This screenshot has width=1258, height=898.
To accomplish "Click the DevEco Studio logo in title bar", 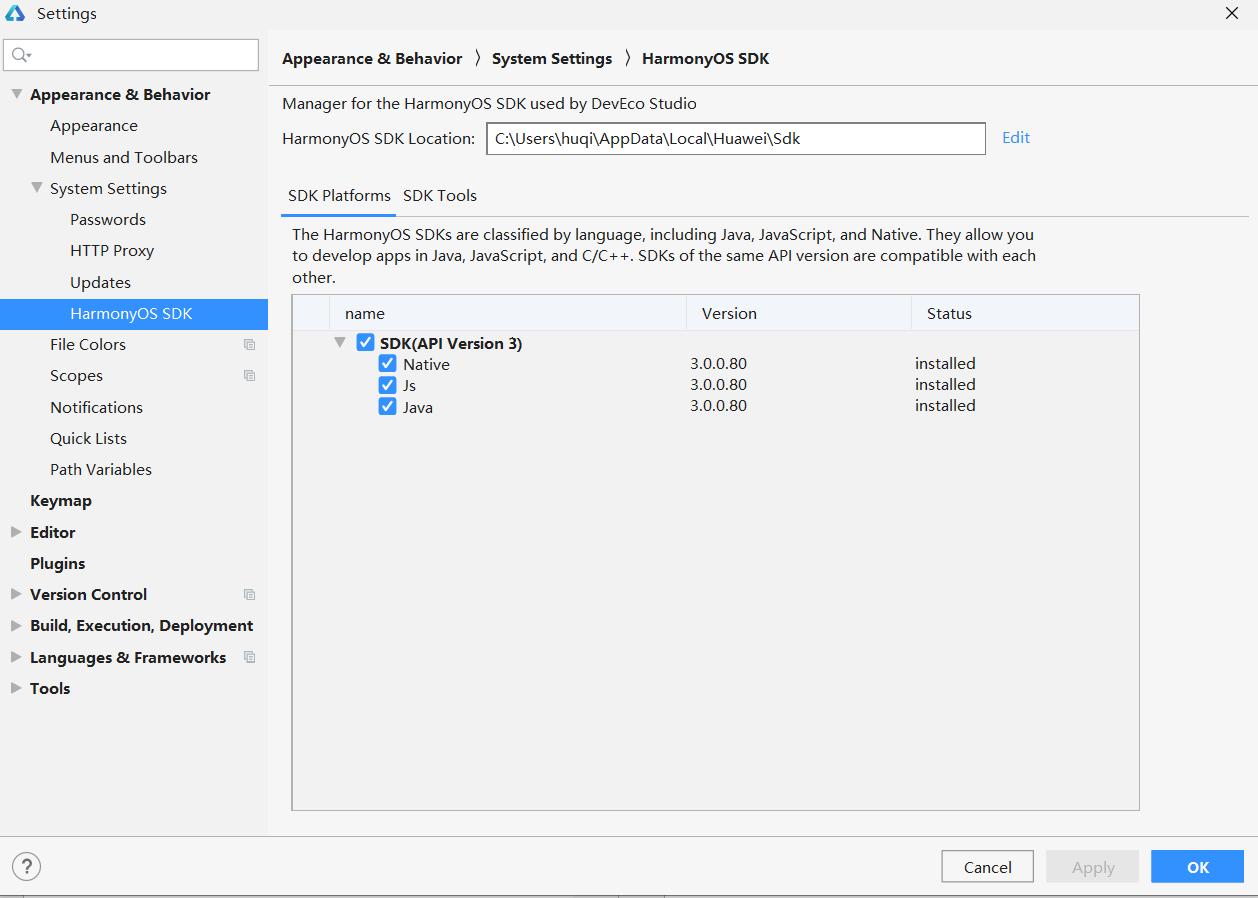I will 15,14.
